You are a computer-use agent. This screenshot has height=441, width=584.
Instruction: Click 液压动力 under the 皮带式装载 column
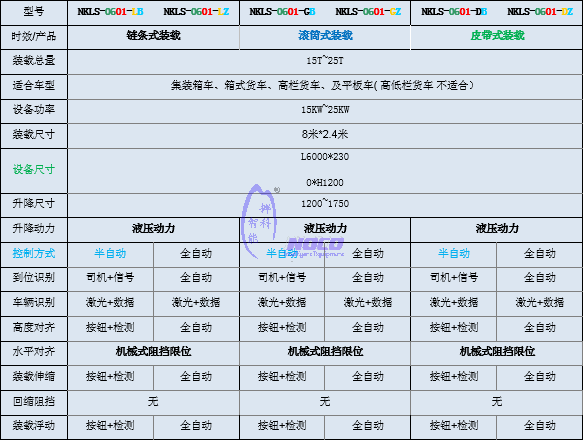497,228
